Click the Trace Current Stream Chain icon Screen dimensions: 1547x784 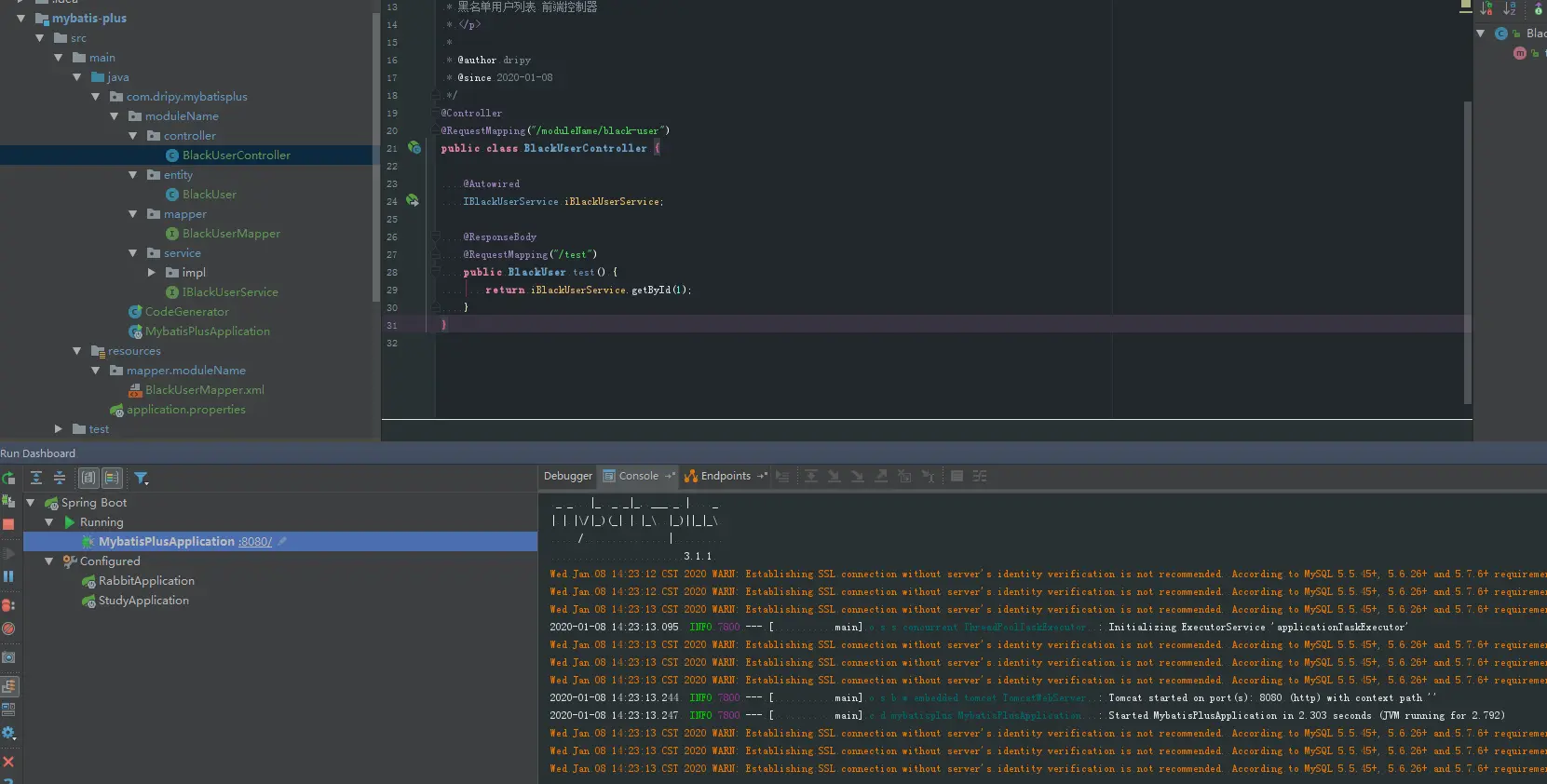(x=980, y=476)
